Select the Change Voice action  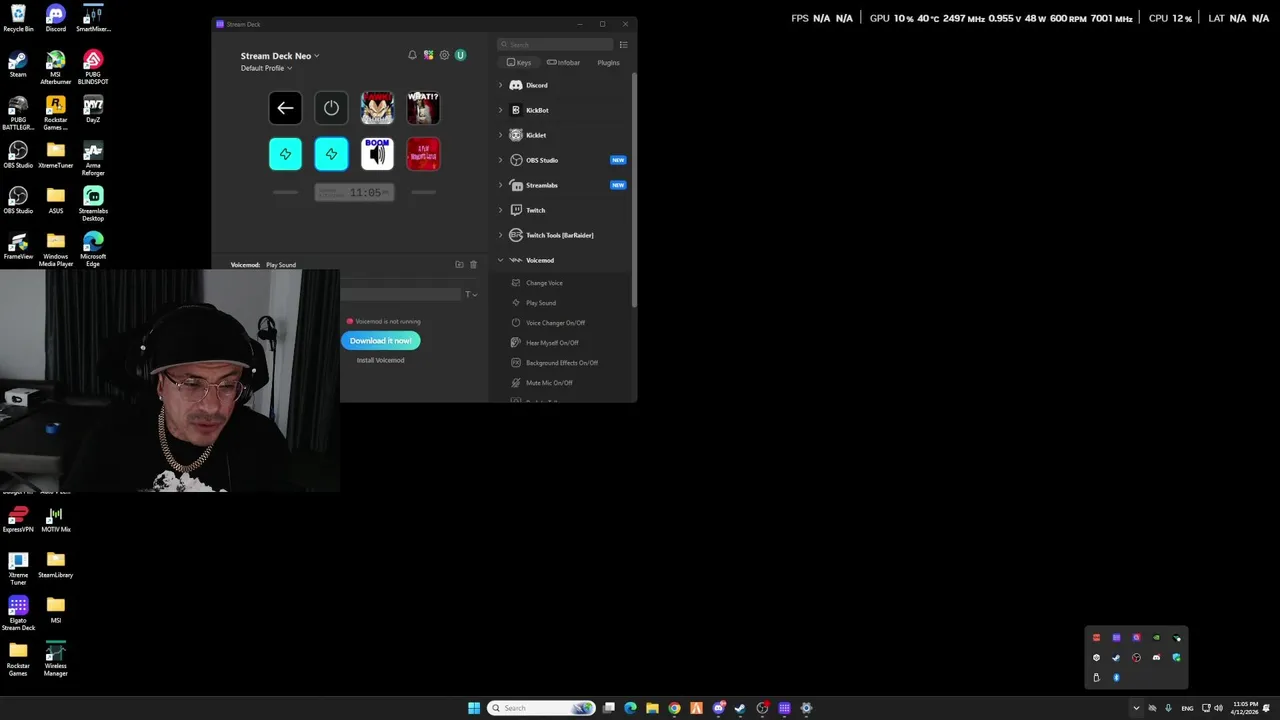point(544,283)
